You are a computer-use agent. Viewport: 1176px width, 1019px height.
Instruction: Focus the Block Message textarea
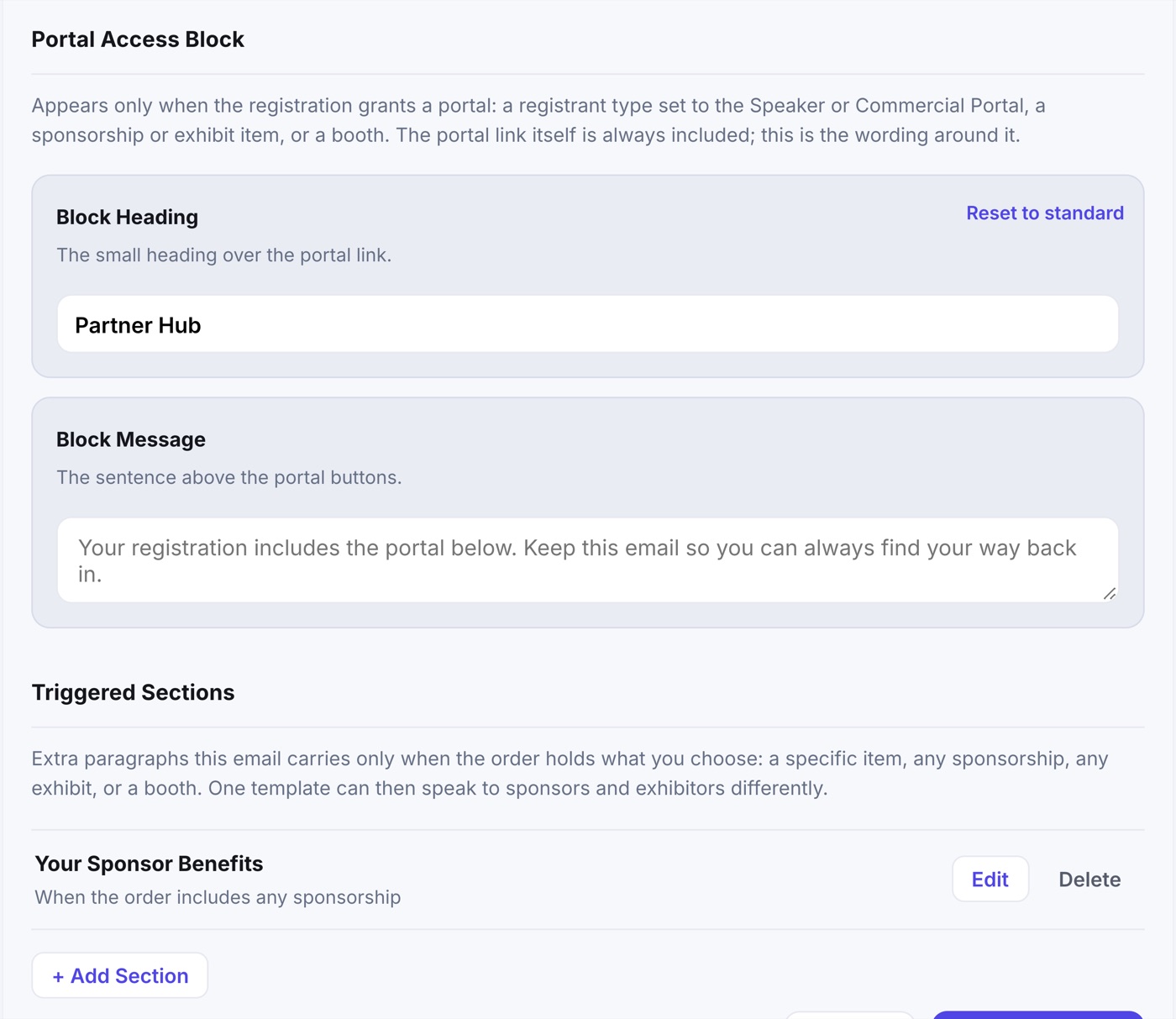pos(587,560)
